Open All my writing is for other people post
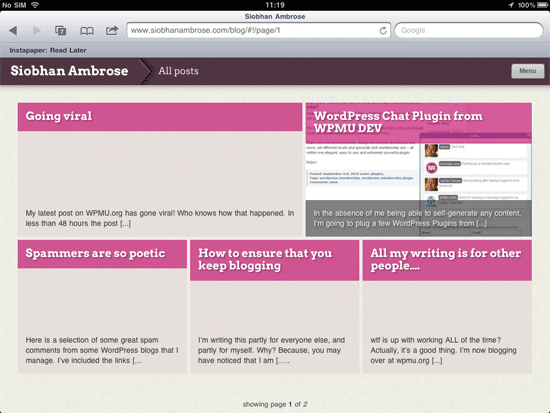This screenshot has width=550, height=413. (445, 260)
